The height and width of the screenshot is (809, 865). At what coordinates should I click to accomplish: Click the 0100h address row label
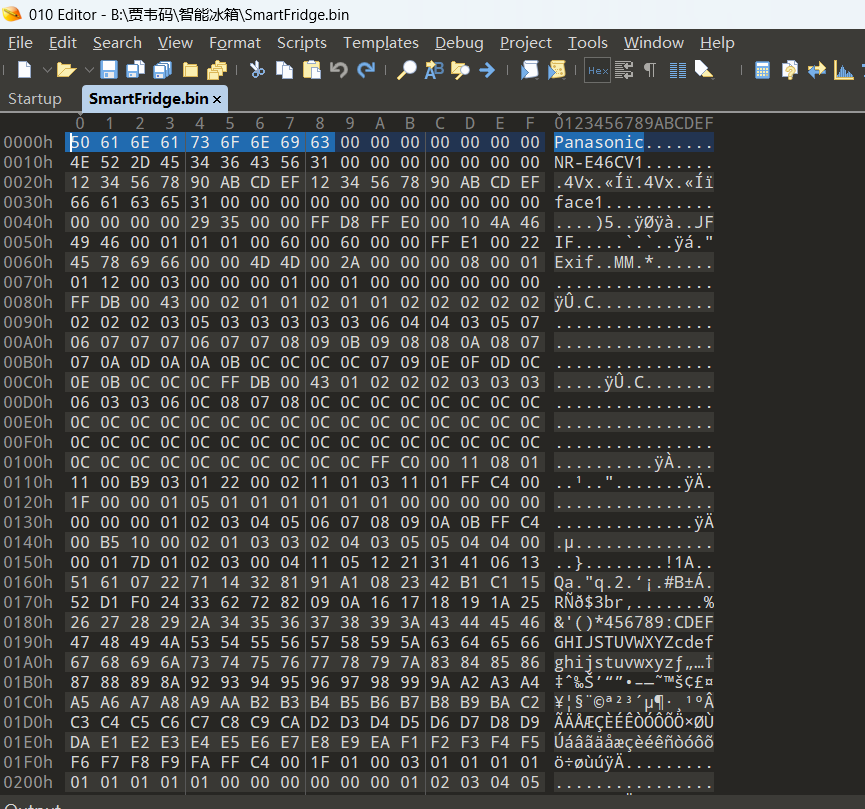click(x=28, y=462)
